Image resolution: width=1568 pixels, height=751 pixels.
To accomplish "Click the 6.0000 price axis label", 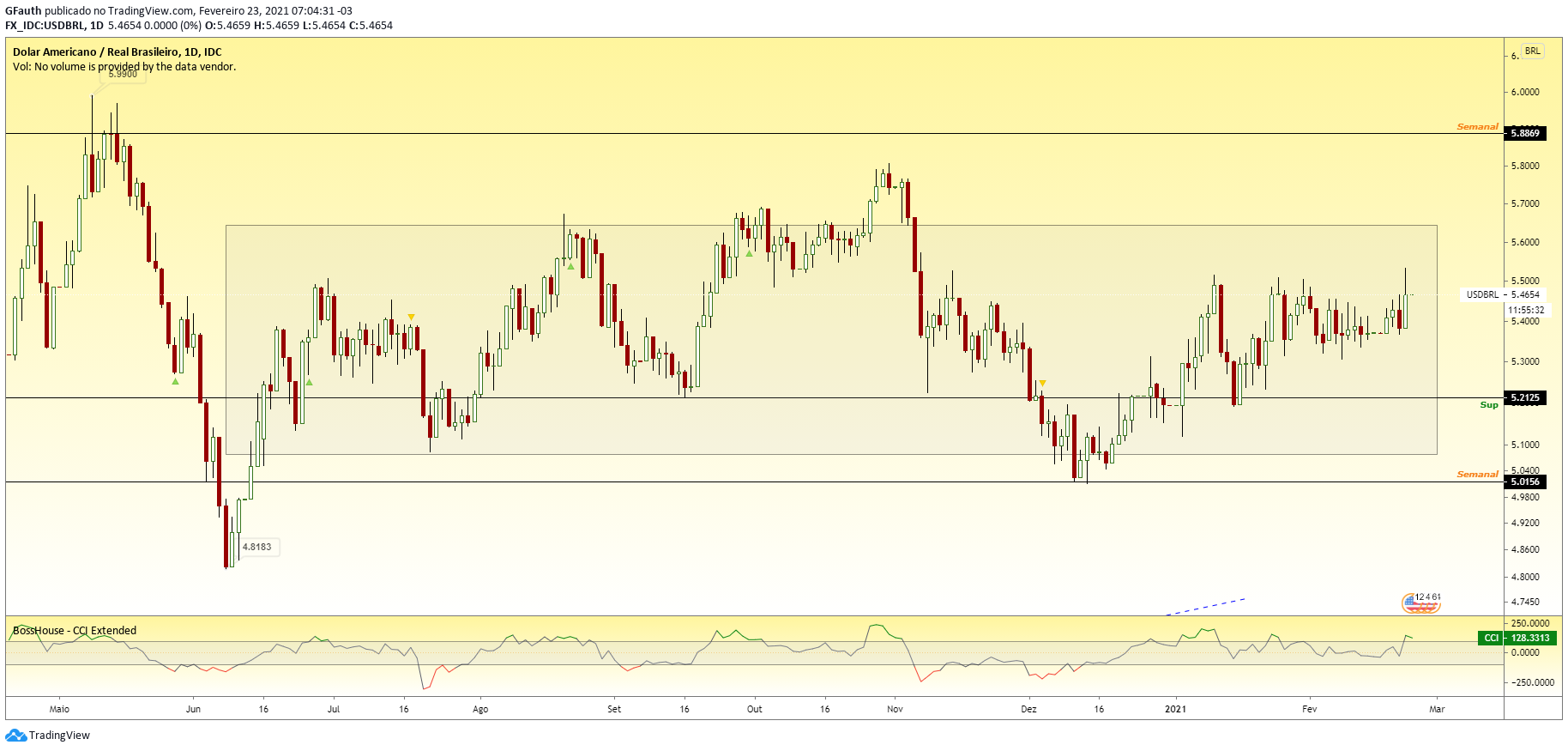I will (1525, 92).
